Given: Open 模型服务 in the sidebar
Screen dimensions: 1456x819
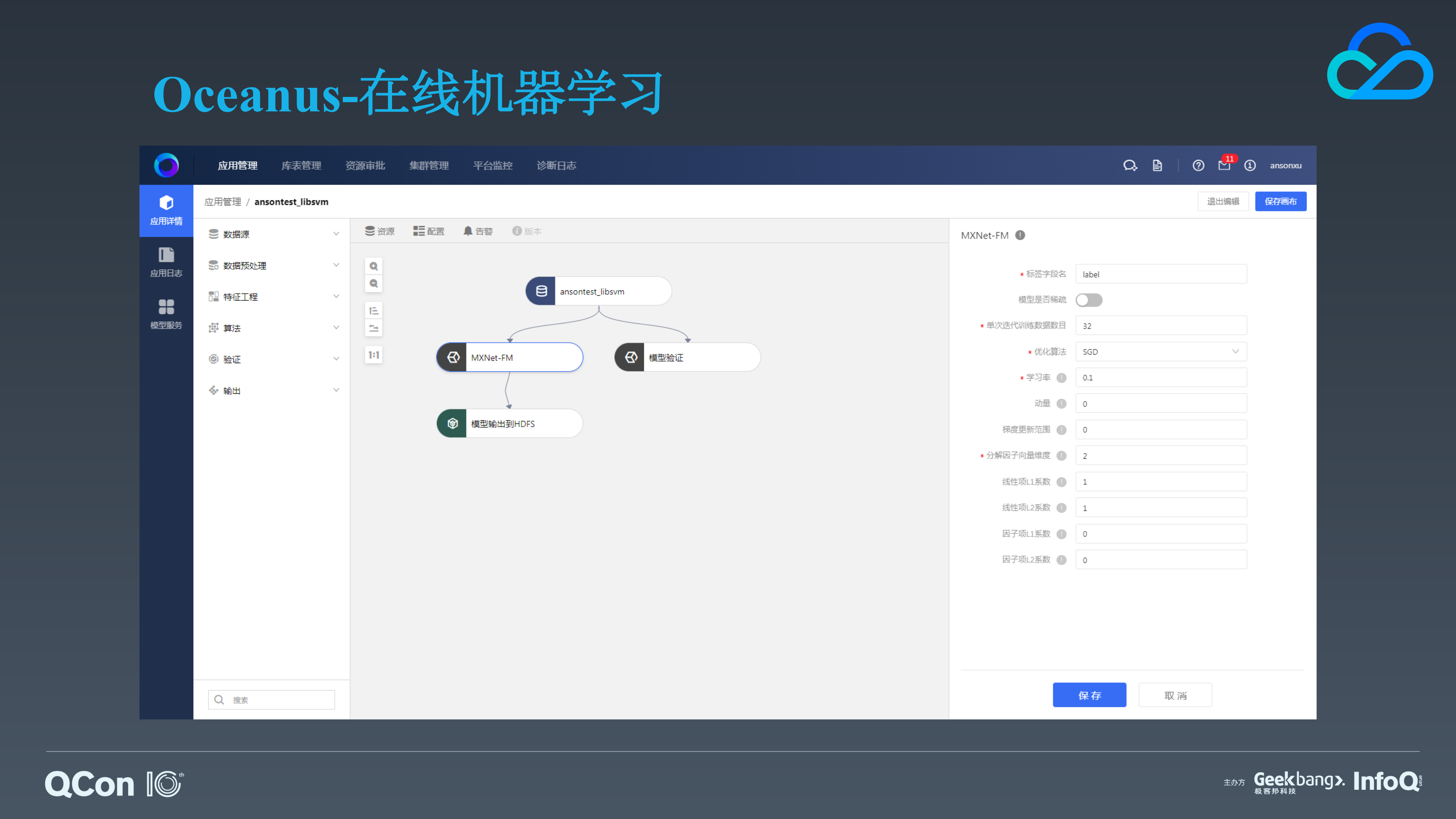Looking at the screenshot, I should [166, 314].
